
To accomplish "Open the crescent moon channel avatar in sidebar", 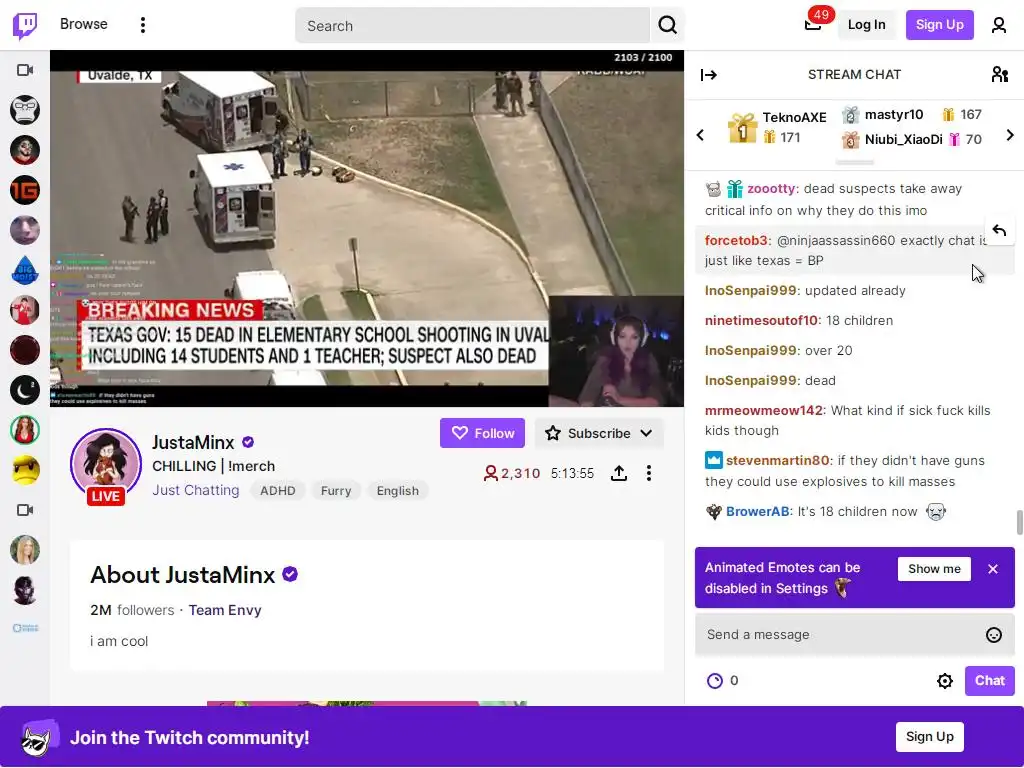I will point(25,391).
